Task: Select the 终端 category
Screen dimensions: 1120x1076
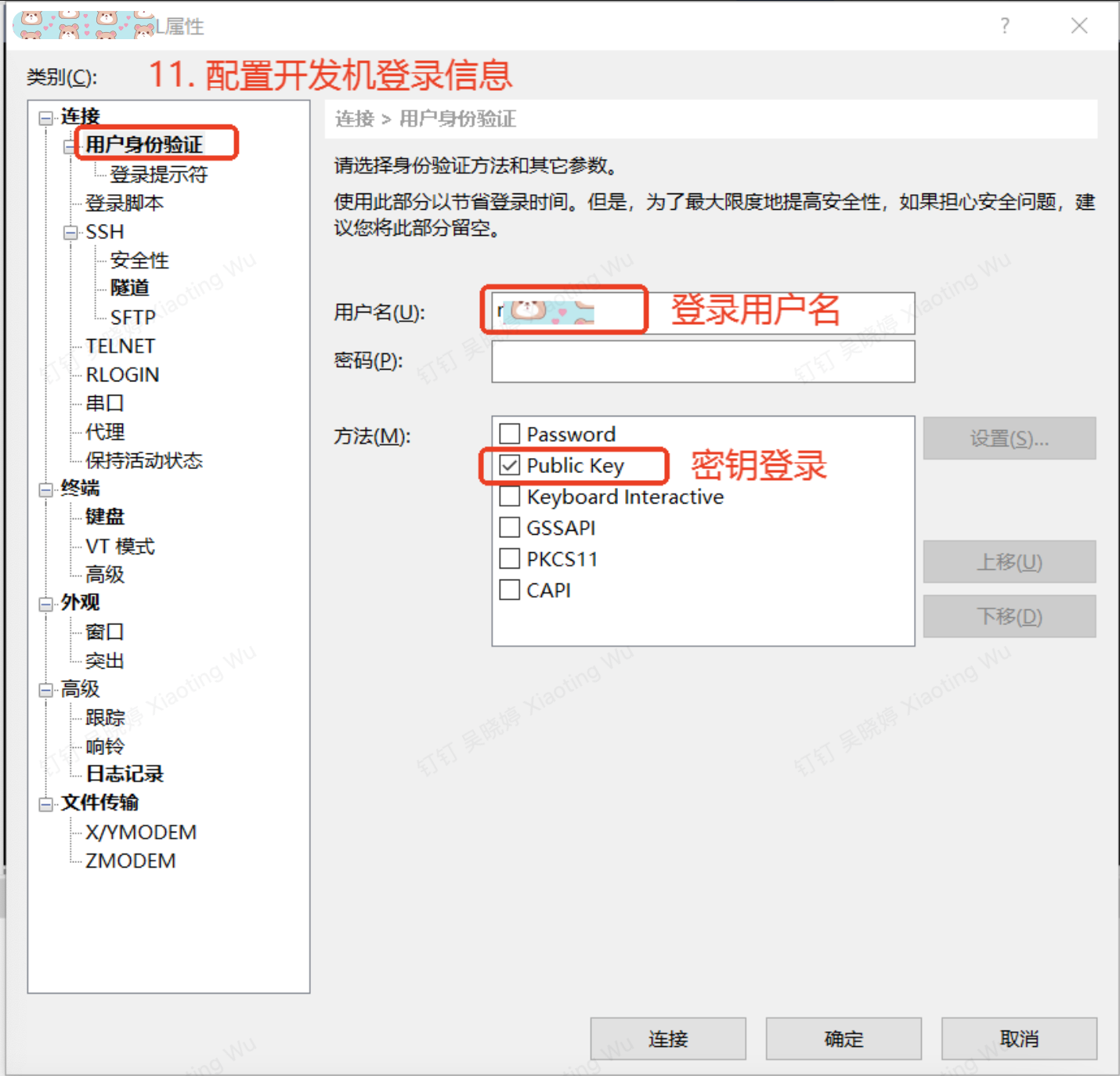Action: 80,489
